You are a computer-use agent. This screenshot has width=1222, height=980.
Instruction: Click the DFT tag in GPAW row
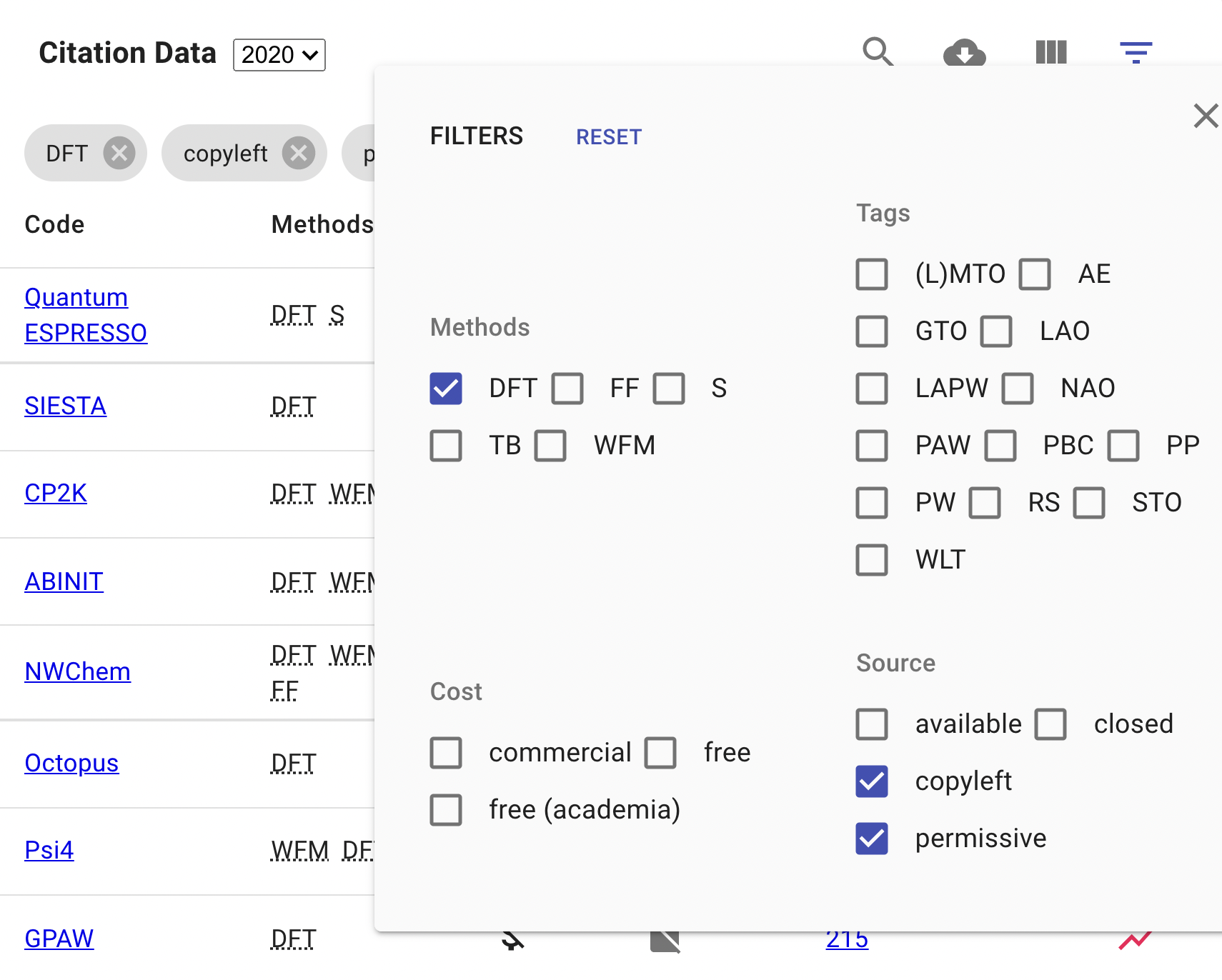click(x=293, y=939)
